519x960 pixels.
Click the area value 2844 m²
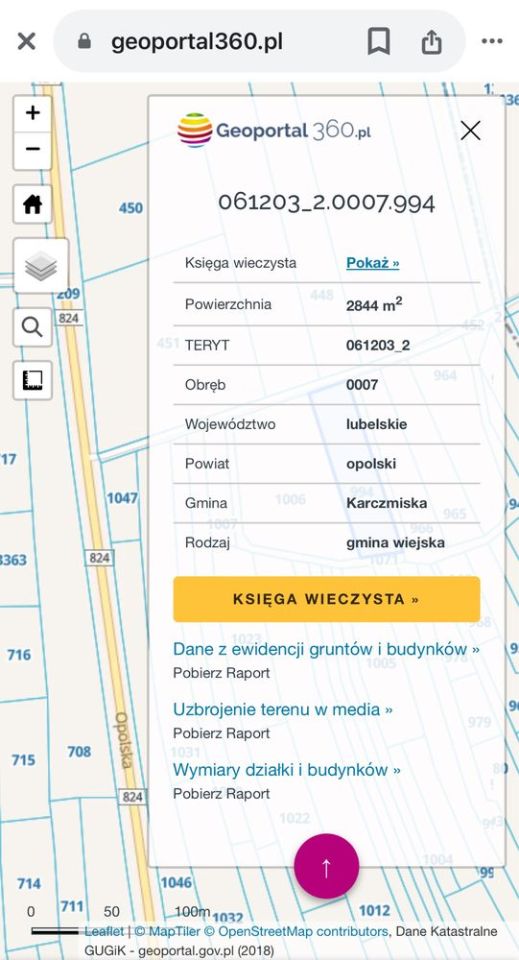374,304
